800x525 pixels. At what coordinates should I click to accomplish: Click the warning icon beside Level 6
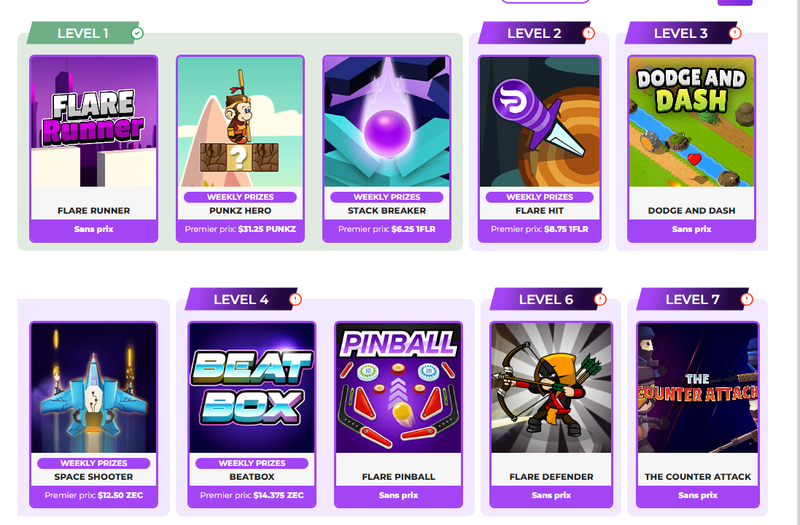click(601, 299)
